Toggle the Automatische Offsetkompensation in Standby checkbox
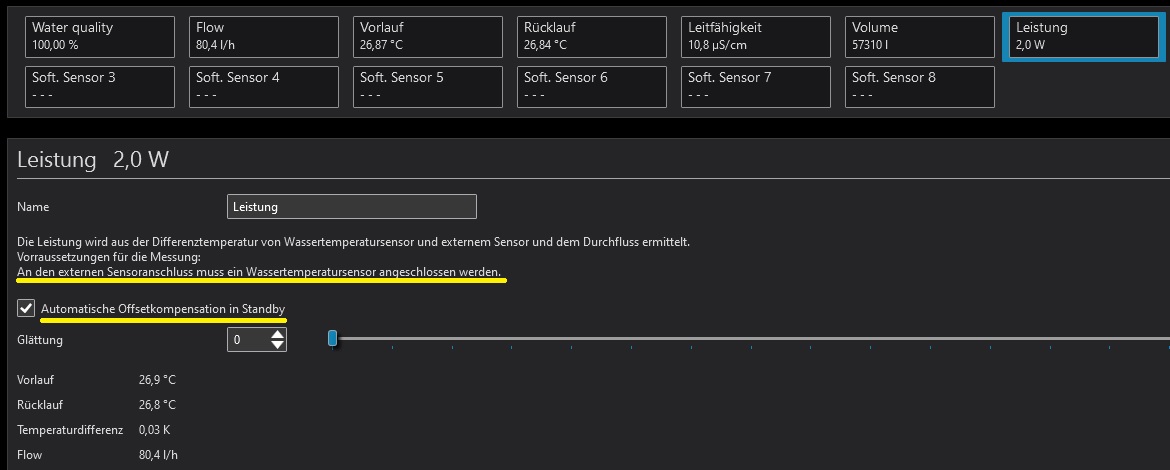Viewport: 1170px width, 470px height. click(x=26, y=307)
